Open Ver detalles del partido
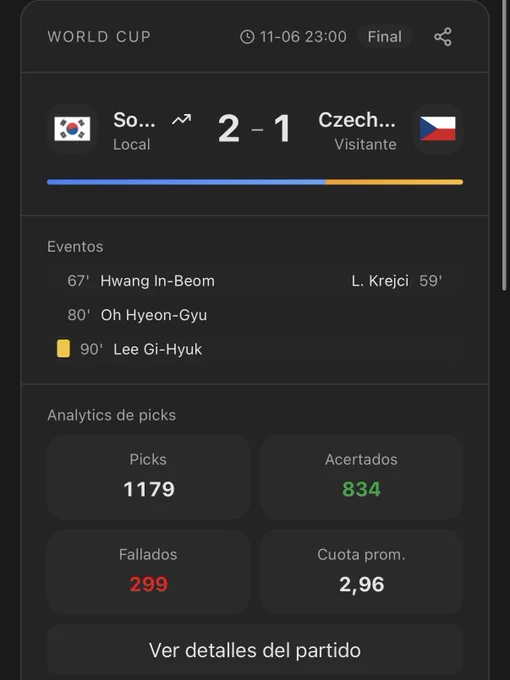 (255, 650)
